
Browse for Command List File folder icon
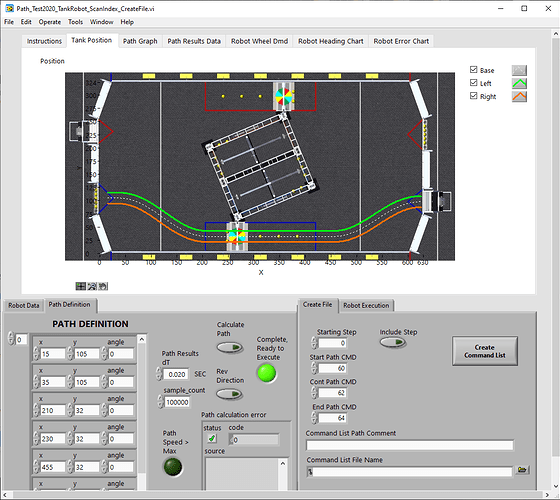522,470
